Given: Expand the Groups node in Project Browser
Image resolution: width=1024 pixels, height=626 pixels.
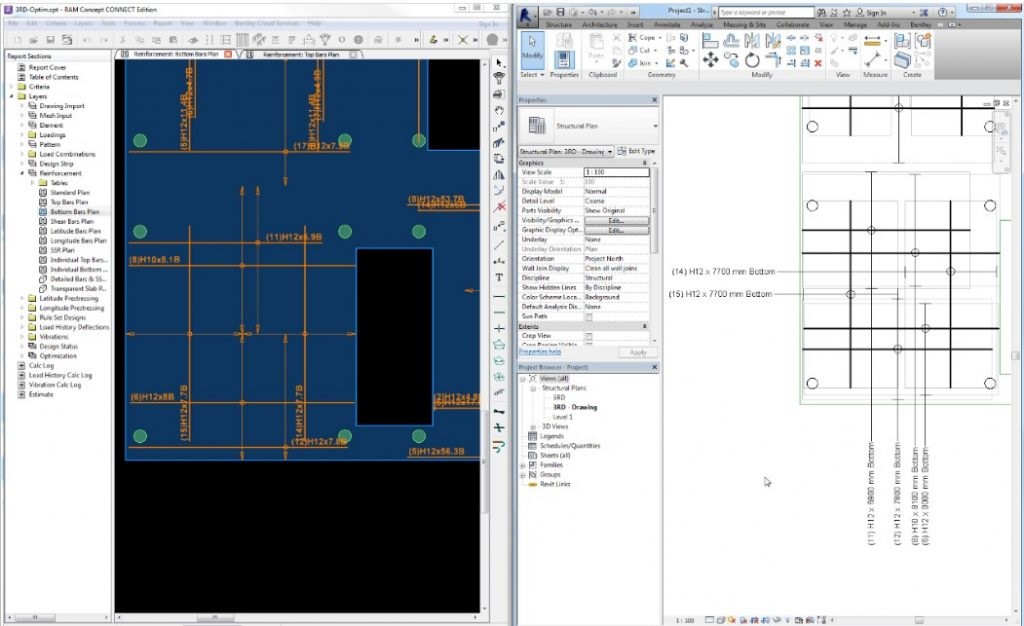Looking at the screenshot, I should 522,475.
